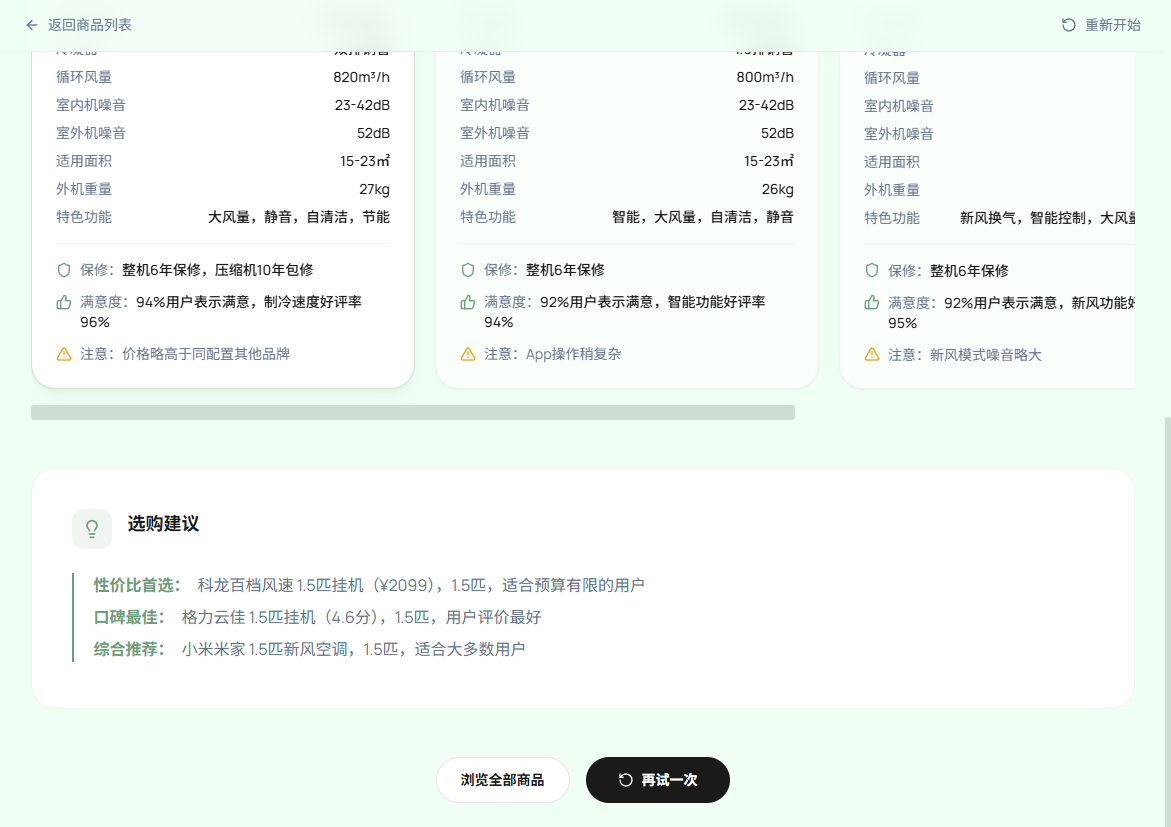Click 智能，大风量，自清洁，静音 features text
The image size is (1171, 827).
pos(703,217)
